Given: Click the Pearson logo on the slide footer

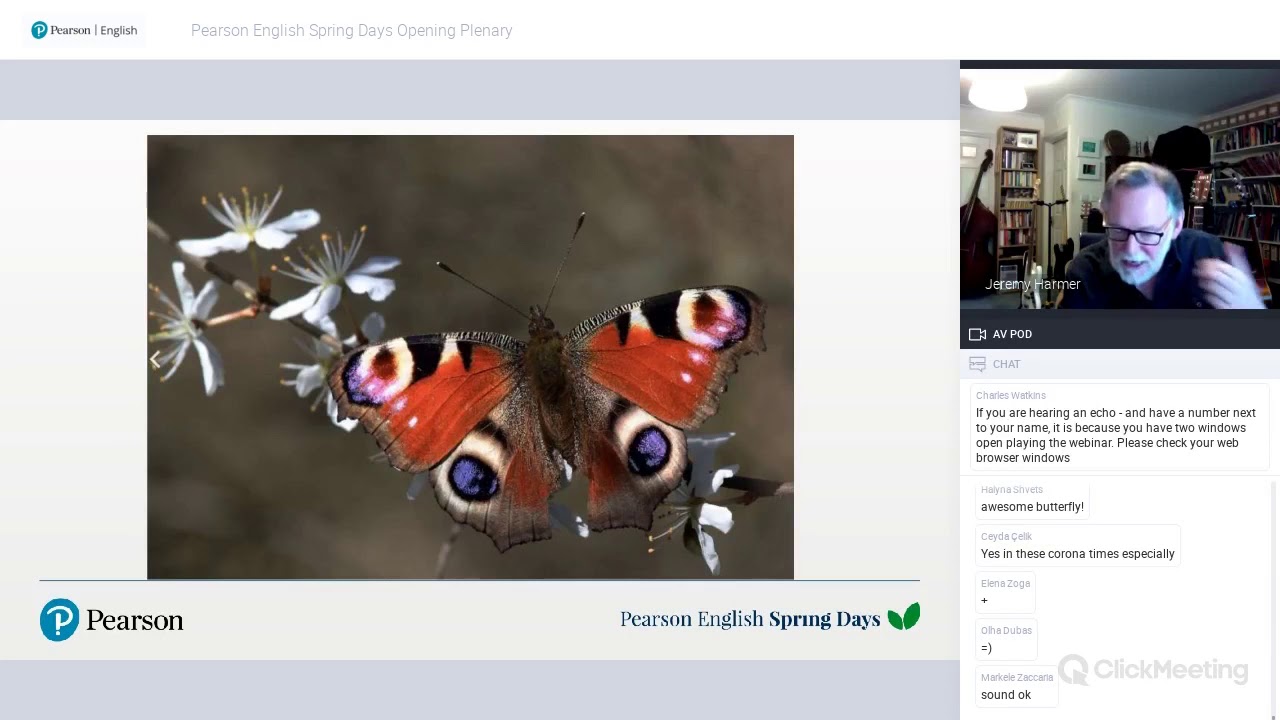Looking at the screenshot, I should (x=112, y=620).
